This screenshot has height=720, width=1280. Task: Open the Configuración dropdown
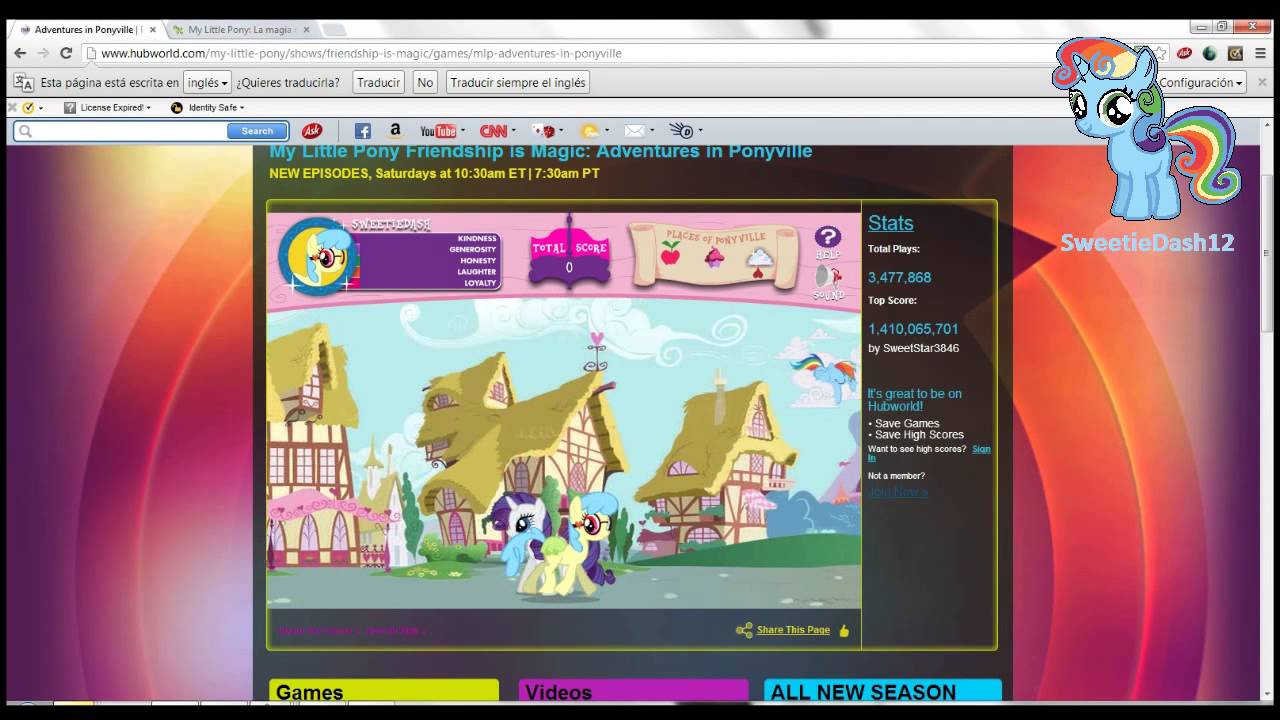[1201, 82]
